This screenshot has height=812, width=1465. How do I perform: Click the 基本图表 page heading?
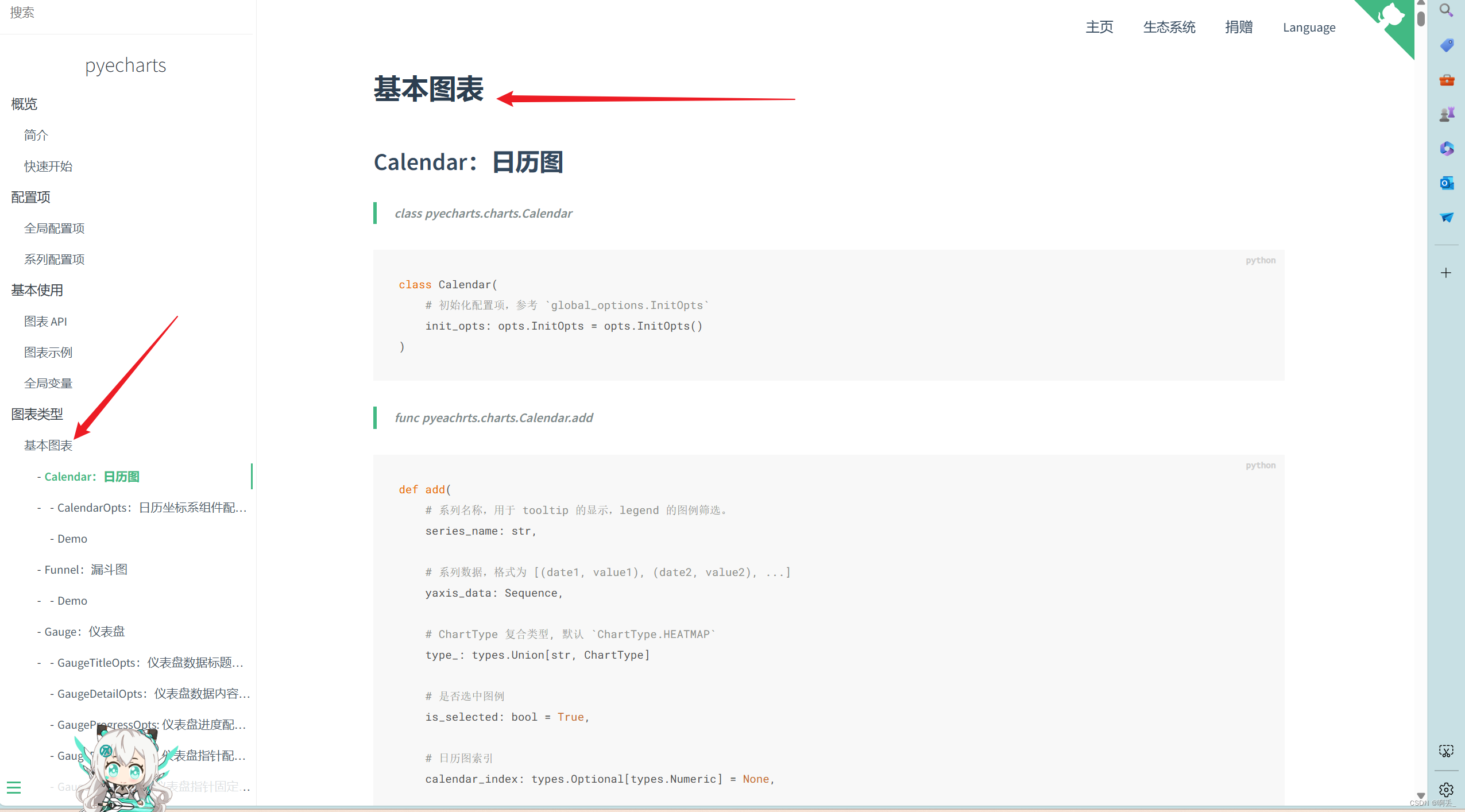point(428,90)
